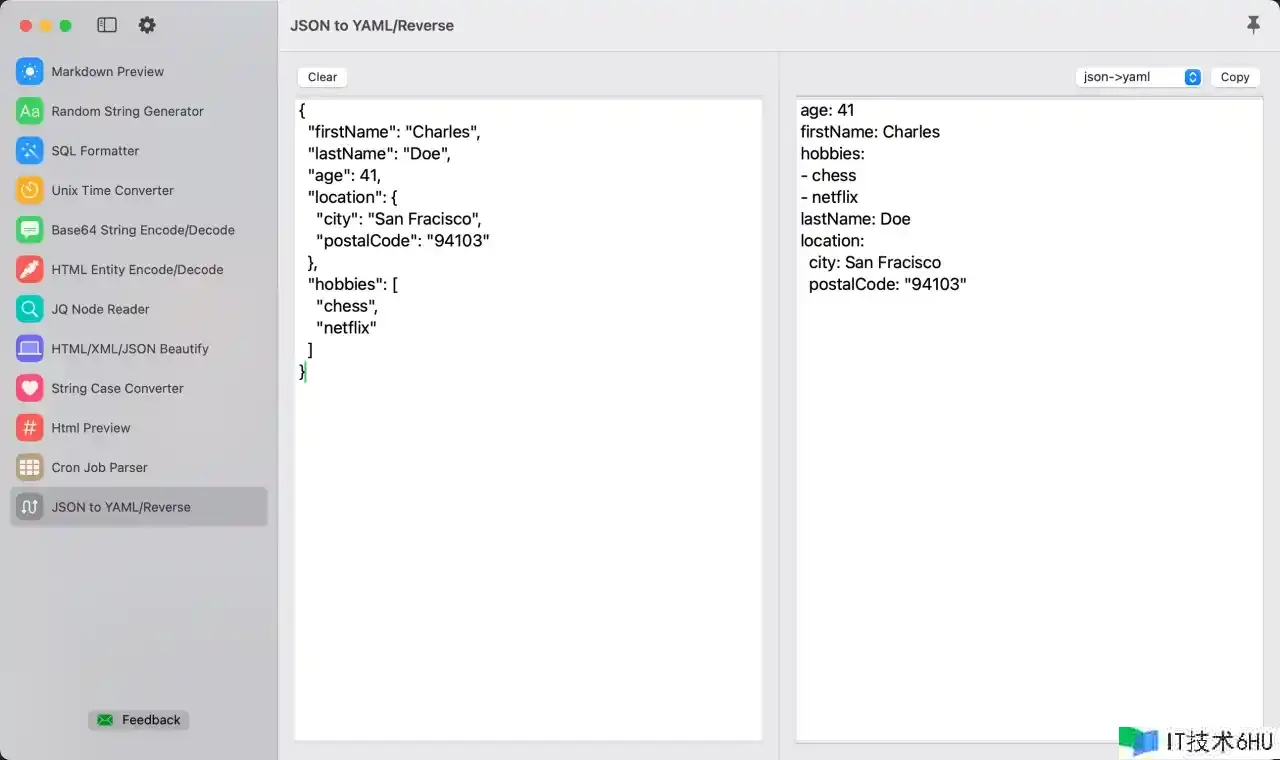Click the Cron Job Parser grid icon
Viewport: 1280px width, 760px height.
[30, 467]
